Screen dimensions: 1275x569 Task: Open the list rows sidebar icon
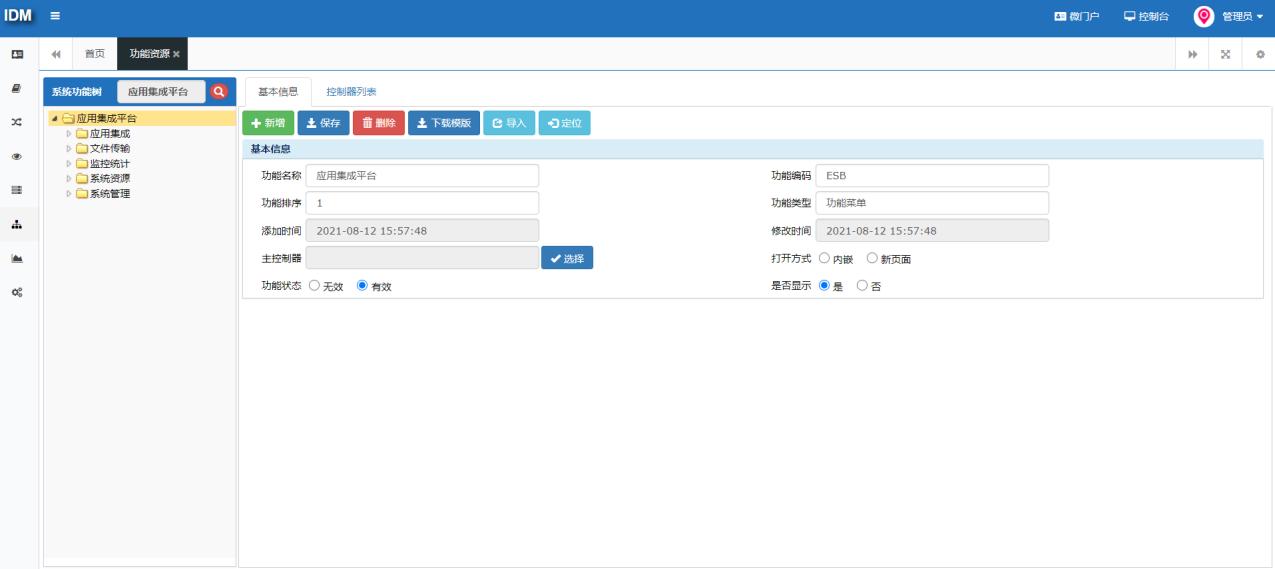click(x=17, y=190)
